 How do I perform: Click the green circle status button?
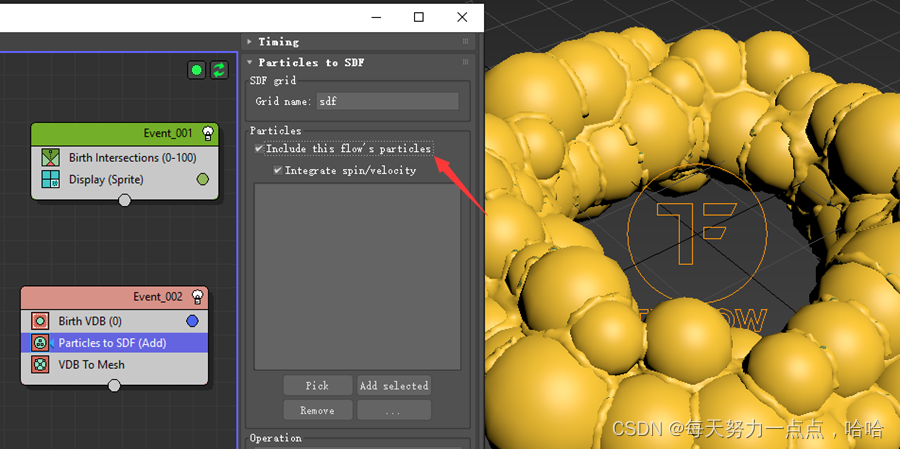(x=196, y=70)
